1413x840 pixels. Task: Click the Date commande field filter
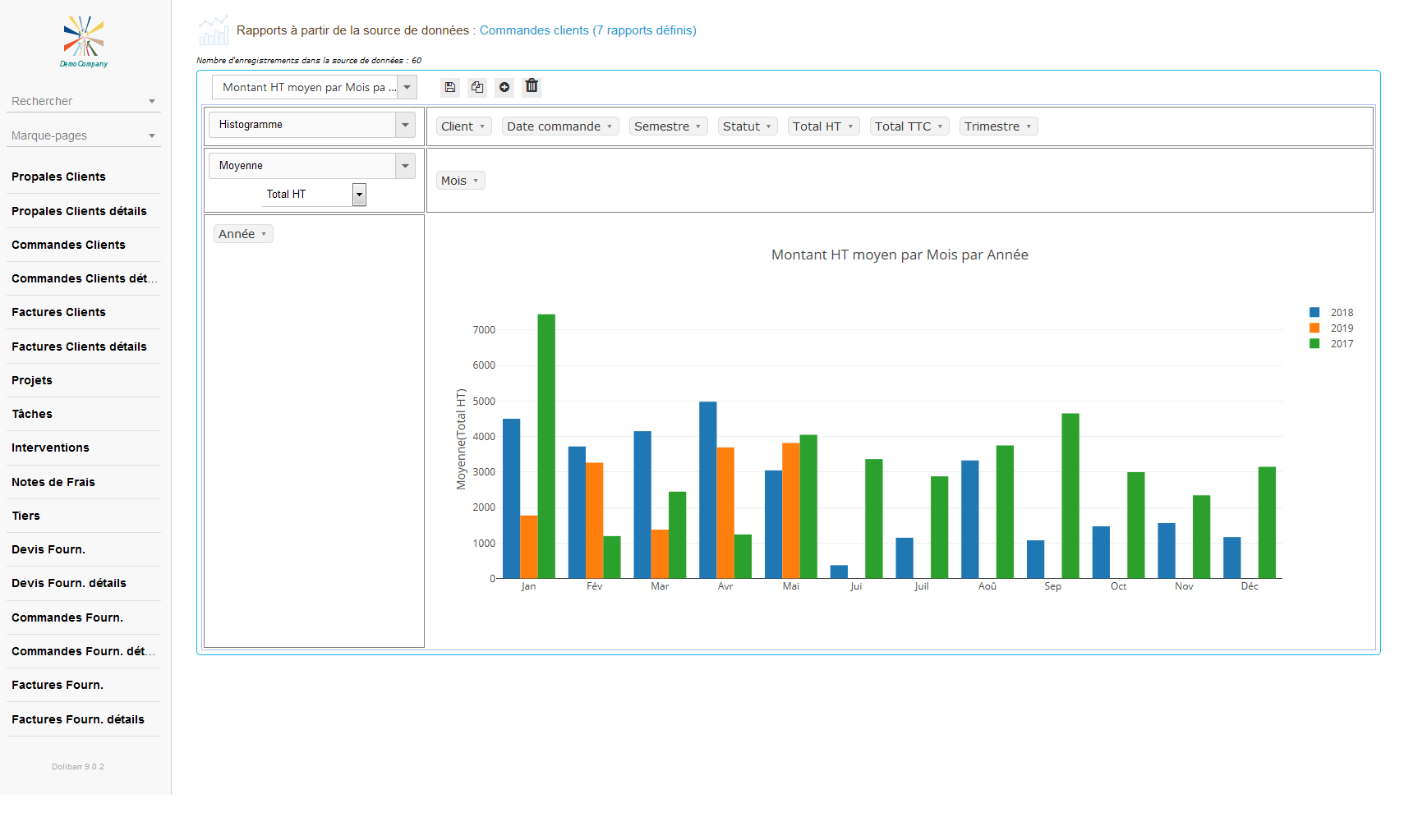[x=559, y=126]
